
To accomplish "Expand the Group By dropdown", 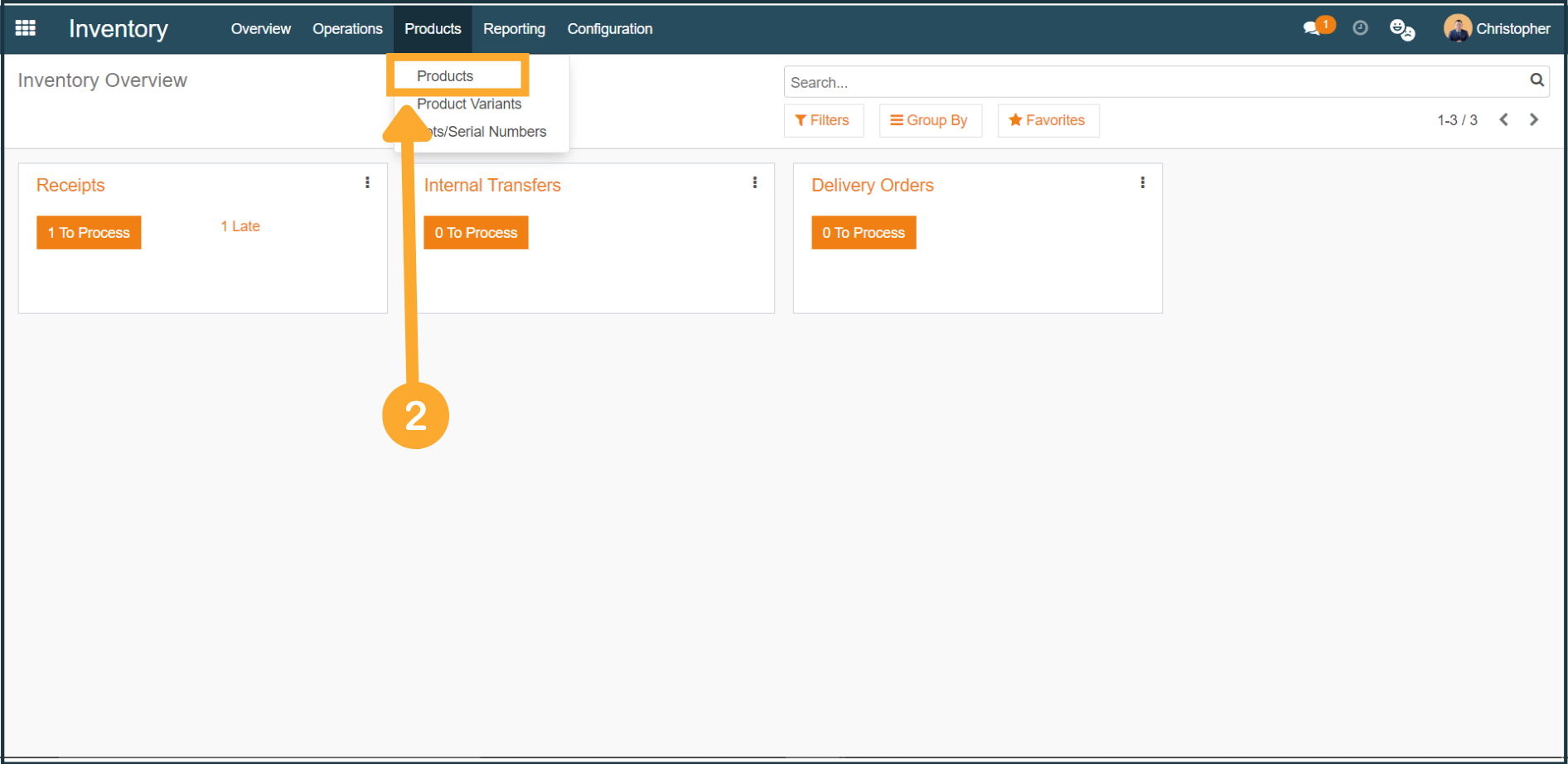I will point(930,120).
